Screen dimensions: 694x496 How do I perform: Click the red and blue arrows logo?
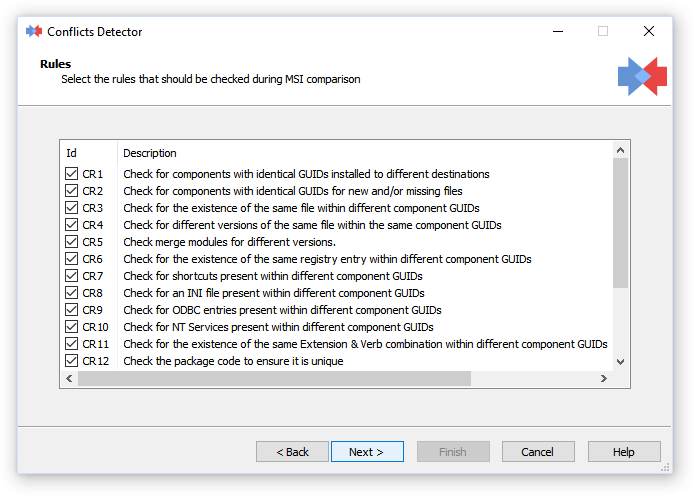coord(642,77)
